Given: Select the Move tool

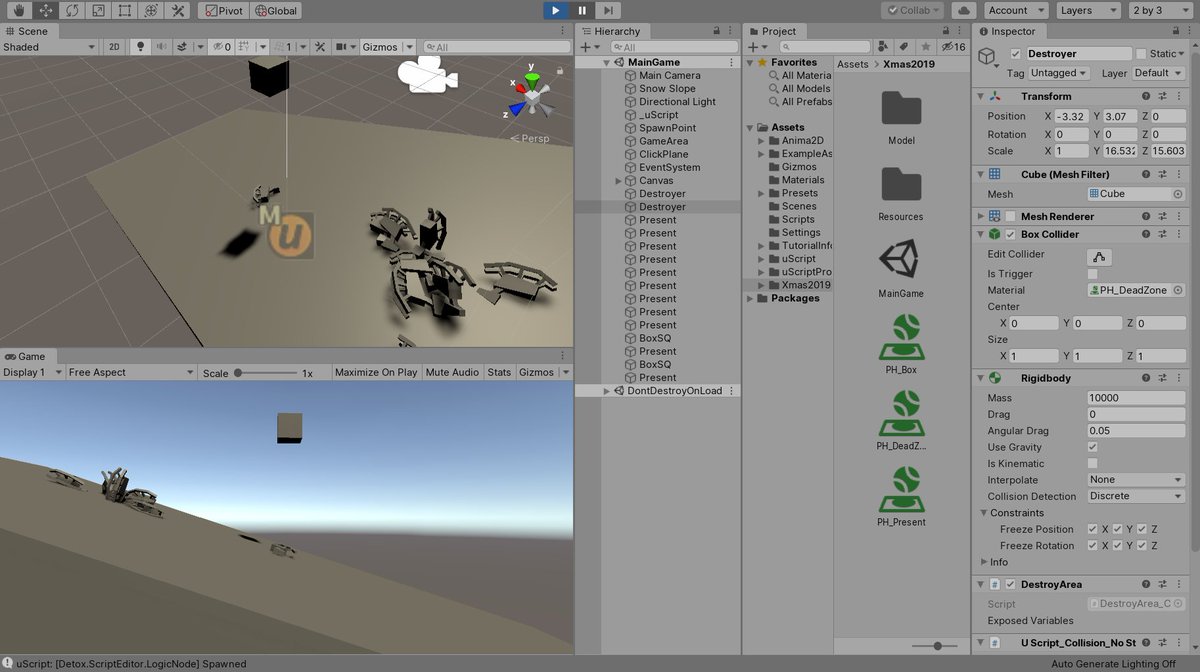Looking at the screenshot, I should click(x=44, y=10).
